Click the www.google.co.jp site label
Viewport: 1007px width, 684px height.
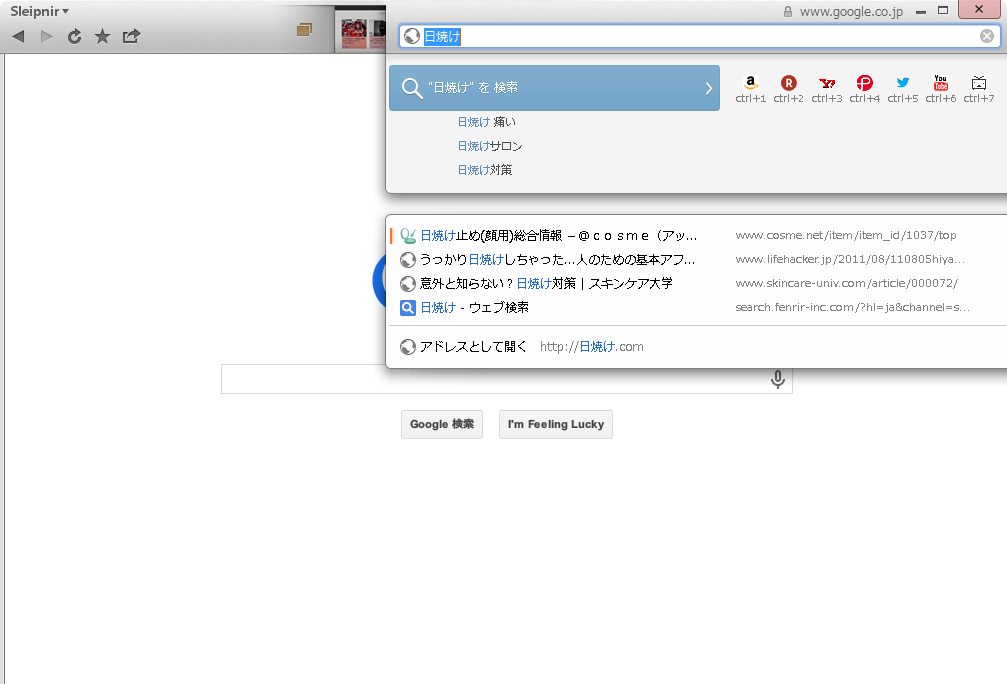pos(851,12)
